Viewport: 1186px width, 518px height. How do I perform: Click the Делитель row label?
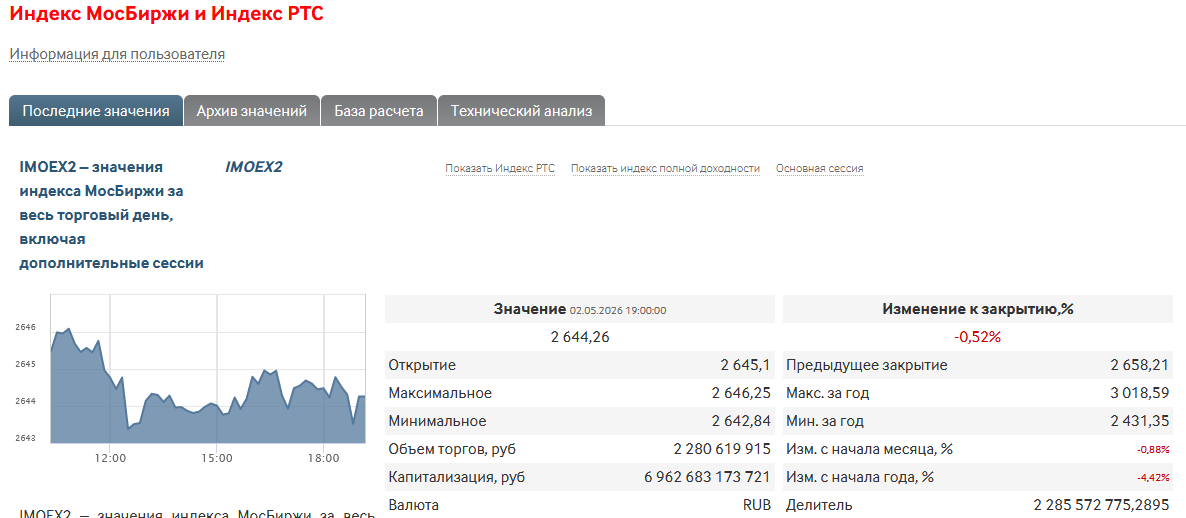click(x=819, y=504)
